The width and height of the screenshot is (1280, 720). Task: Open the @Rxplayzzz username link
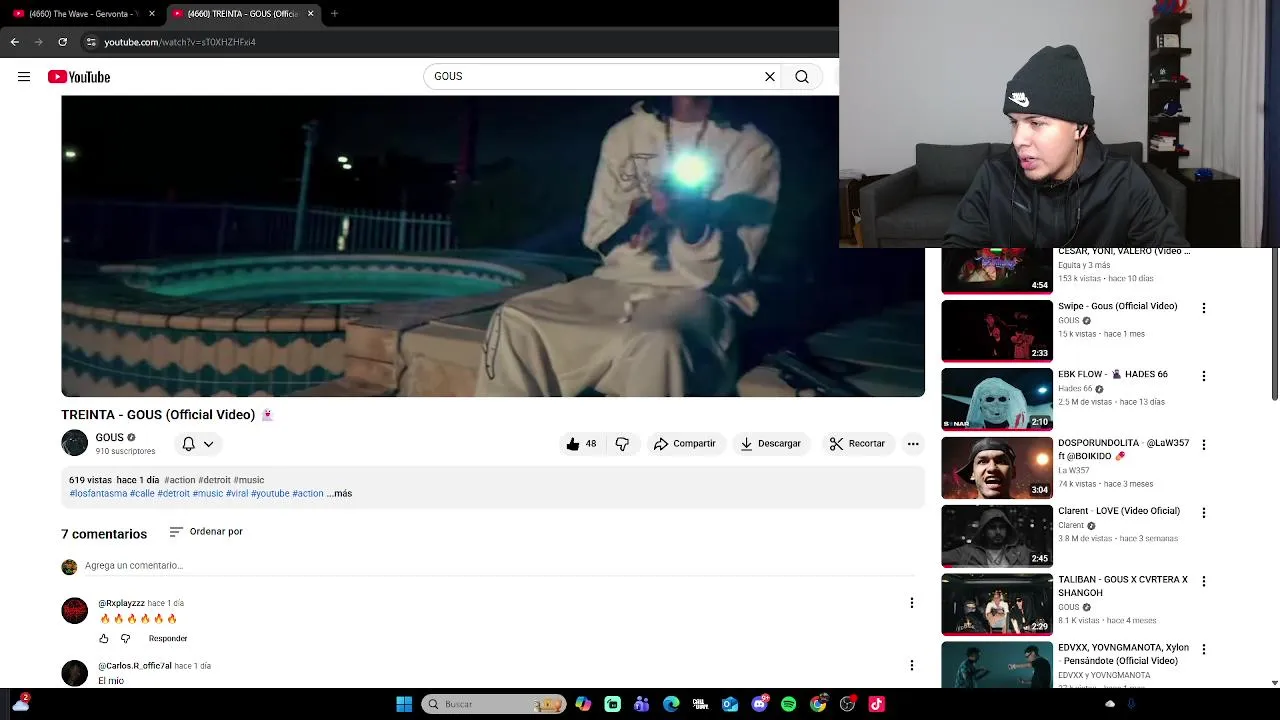121,603
